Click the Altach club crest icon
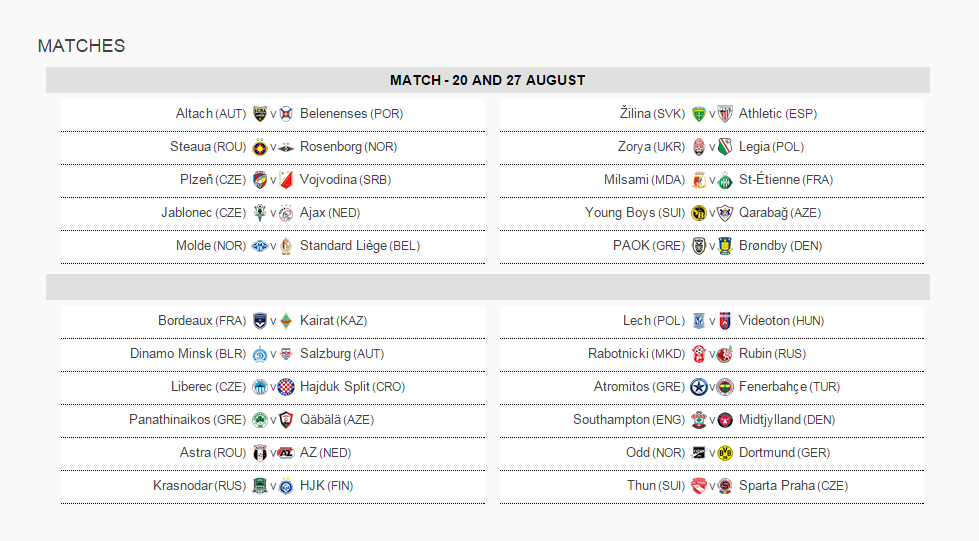The width and height of the screenshot is (979, 541). click(260, 114)
